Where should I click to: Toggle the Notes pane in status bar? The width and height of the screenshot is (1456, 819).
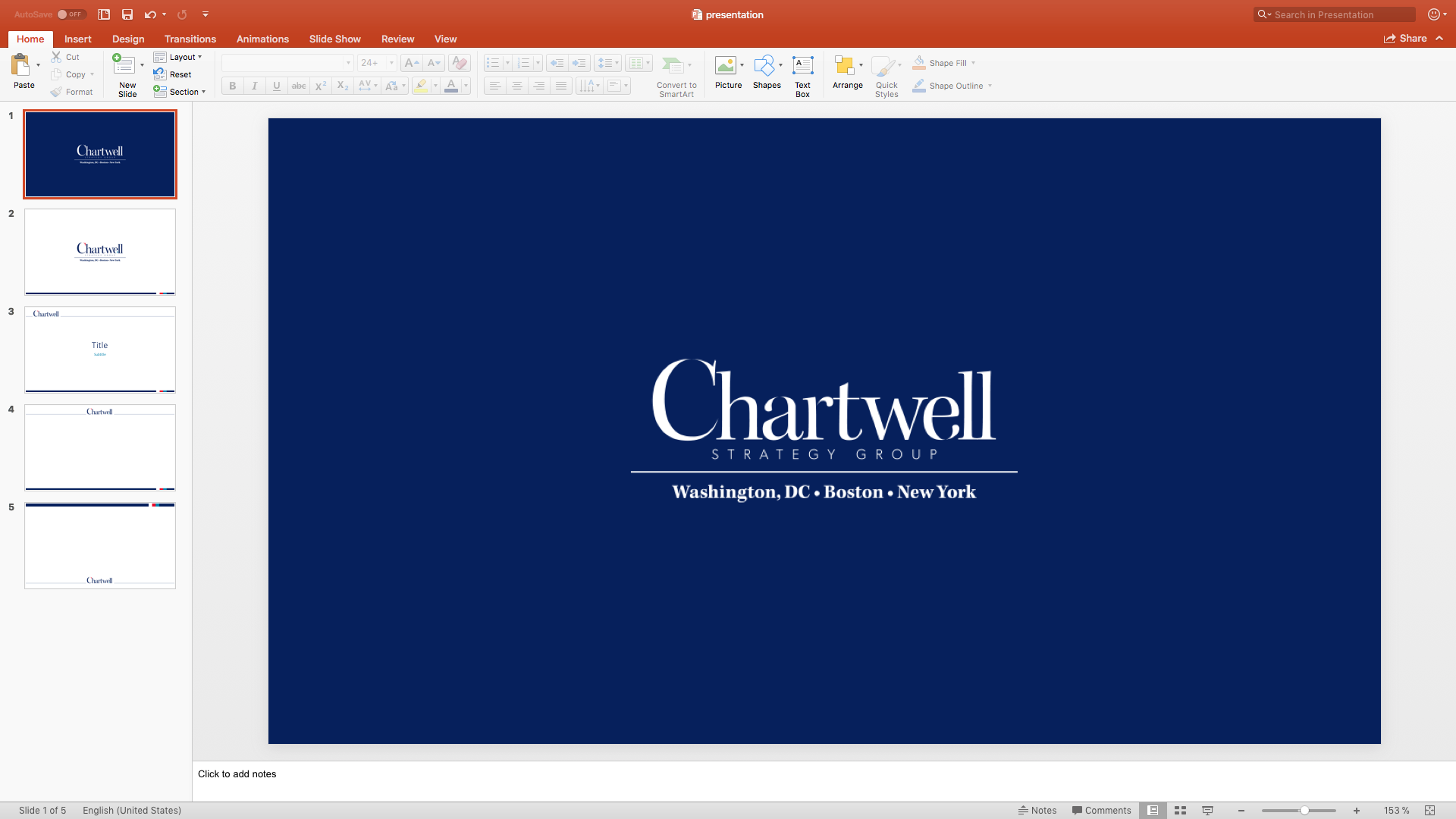pos(1037,811)
